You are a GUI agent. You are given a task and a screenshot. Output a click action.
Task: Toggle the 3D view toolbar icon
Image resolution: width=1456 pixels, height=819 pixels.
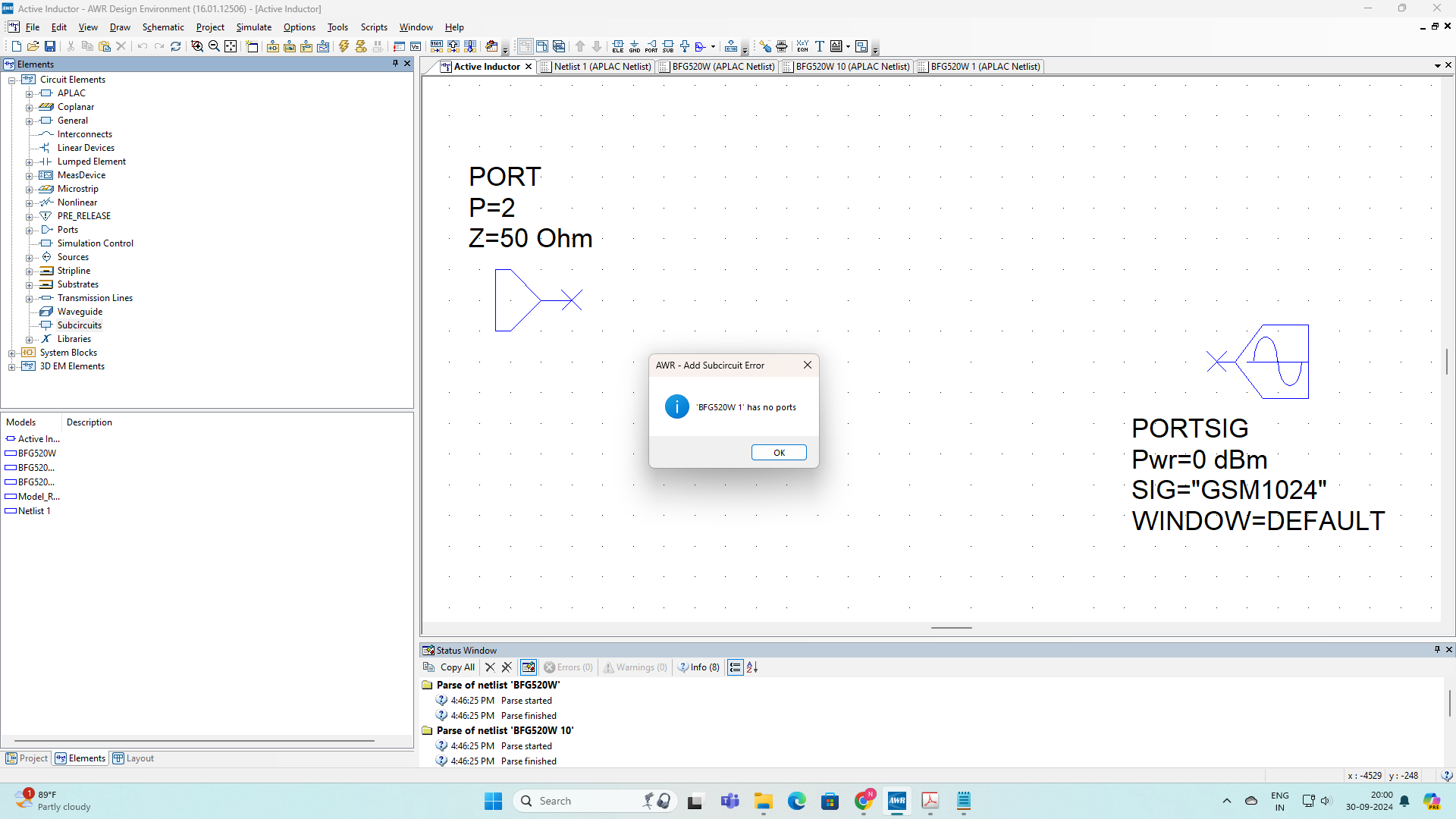tap(559, 46)
